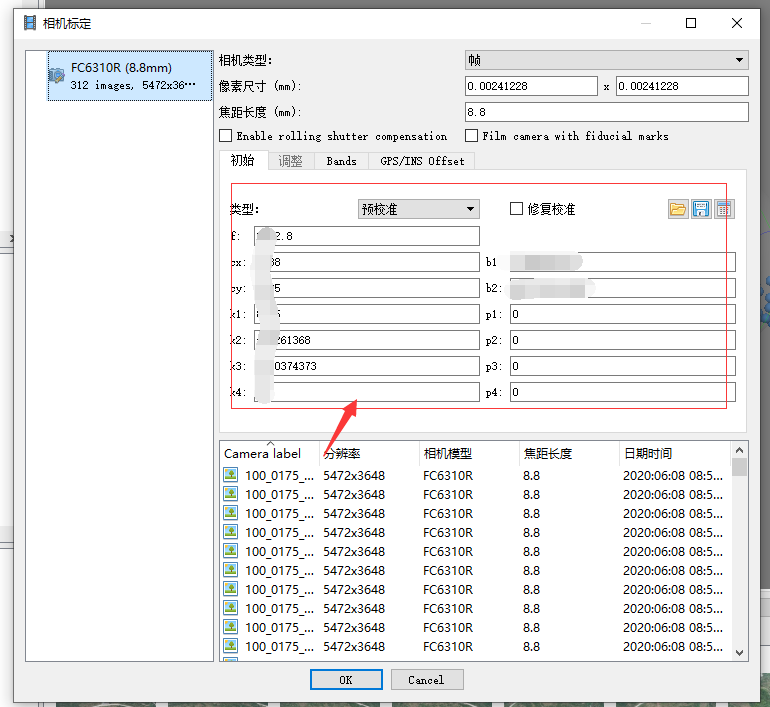
Task: Click the k1 parameter input field
Action: [x=366, y=314]
